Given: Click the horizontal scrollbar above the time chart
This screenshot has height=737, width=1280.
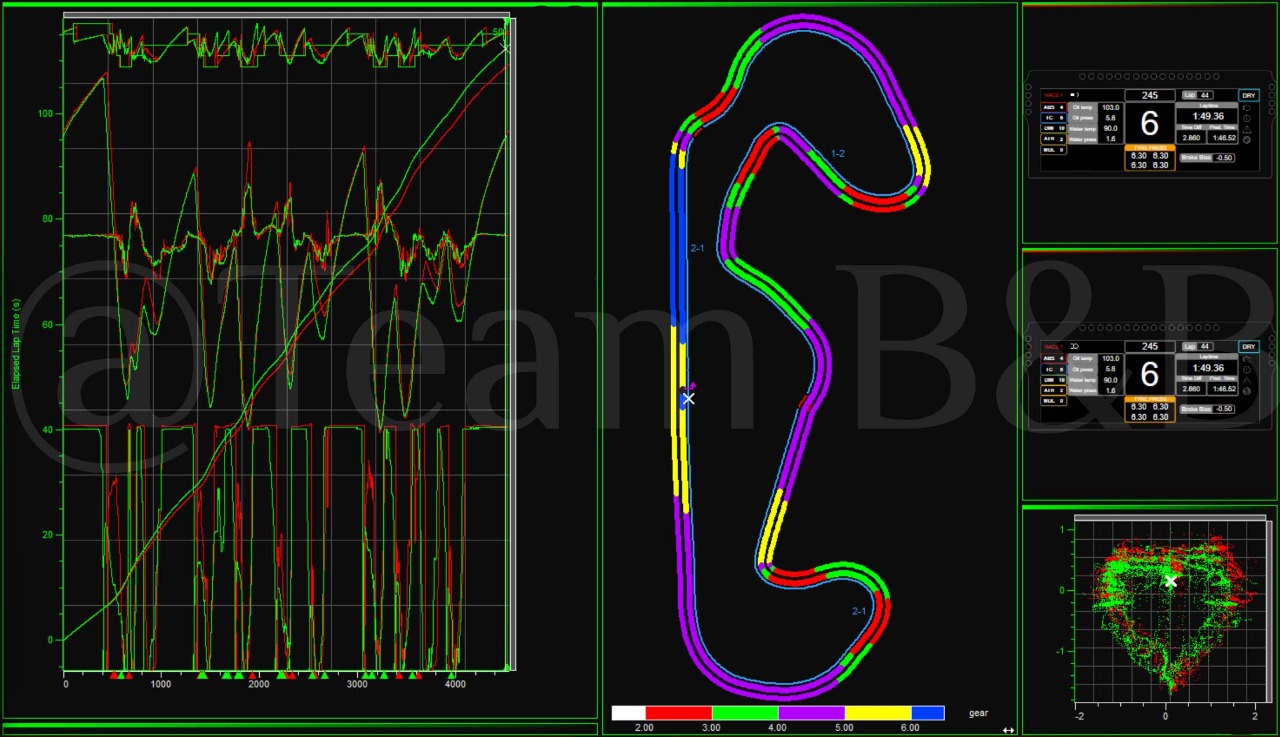Looking at the screenshot, I should click(x=286, y=16).
